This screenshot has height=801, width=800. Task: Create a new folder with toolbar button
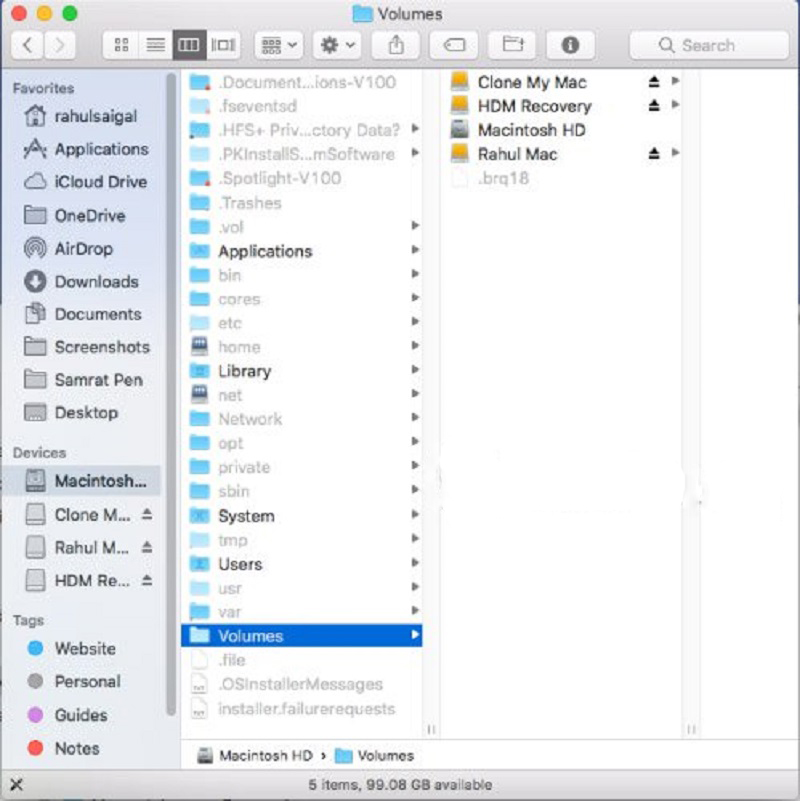pyautogui.click(x=512, y=45)
